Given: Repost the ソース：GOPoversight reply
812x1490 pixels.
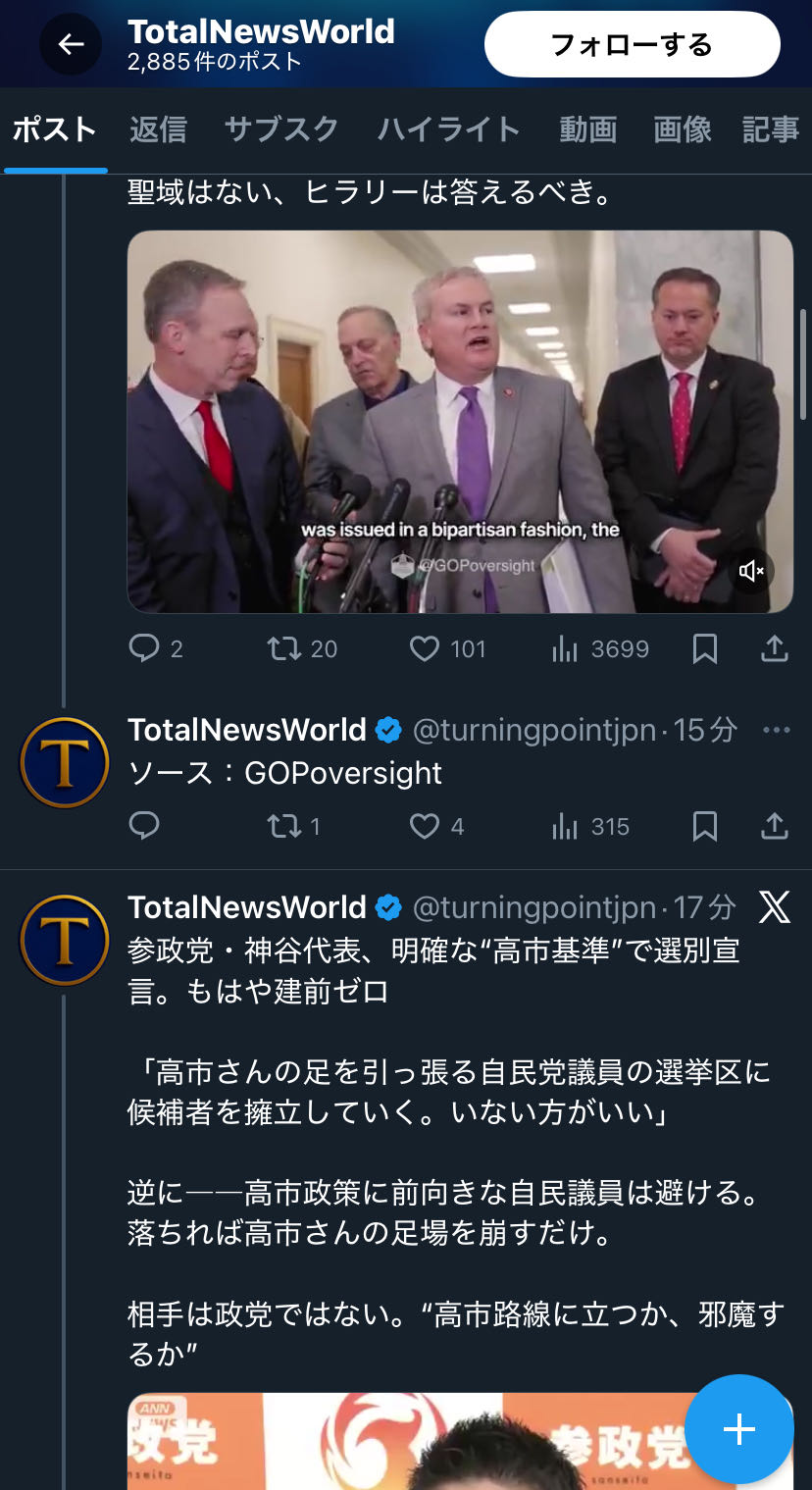Looking at the screenshot, I should [x=285, y=827].
